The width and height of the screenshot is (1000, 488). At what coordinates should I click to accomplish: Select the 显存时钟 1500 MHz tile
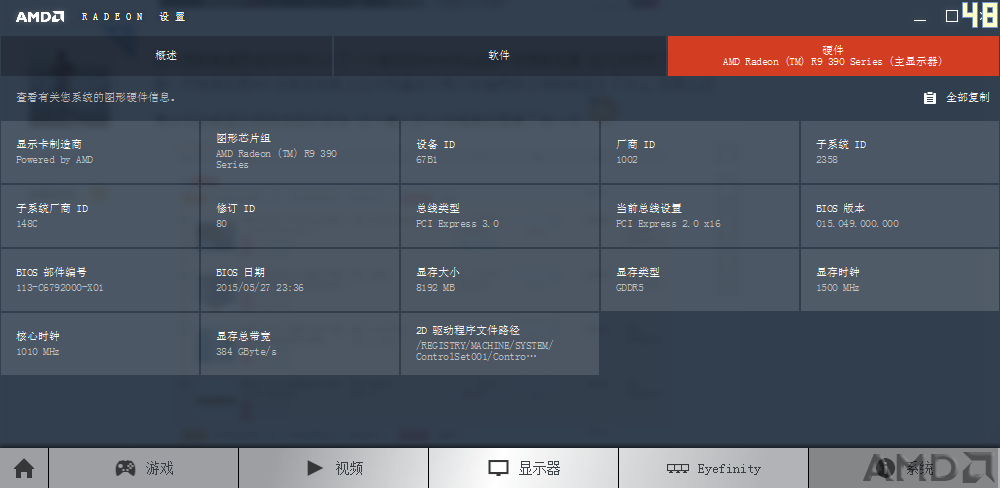pyautogui.click(x=900, y=280)
